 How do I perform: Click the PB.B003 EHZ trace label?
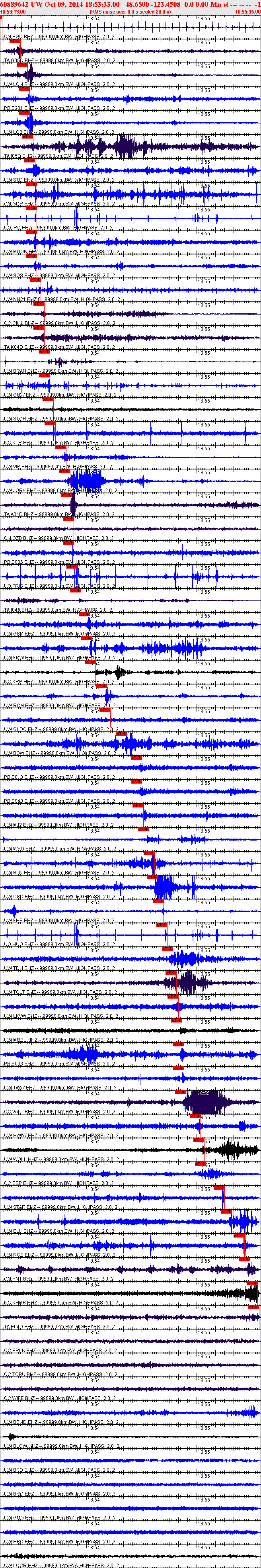coord(60,1064)
